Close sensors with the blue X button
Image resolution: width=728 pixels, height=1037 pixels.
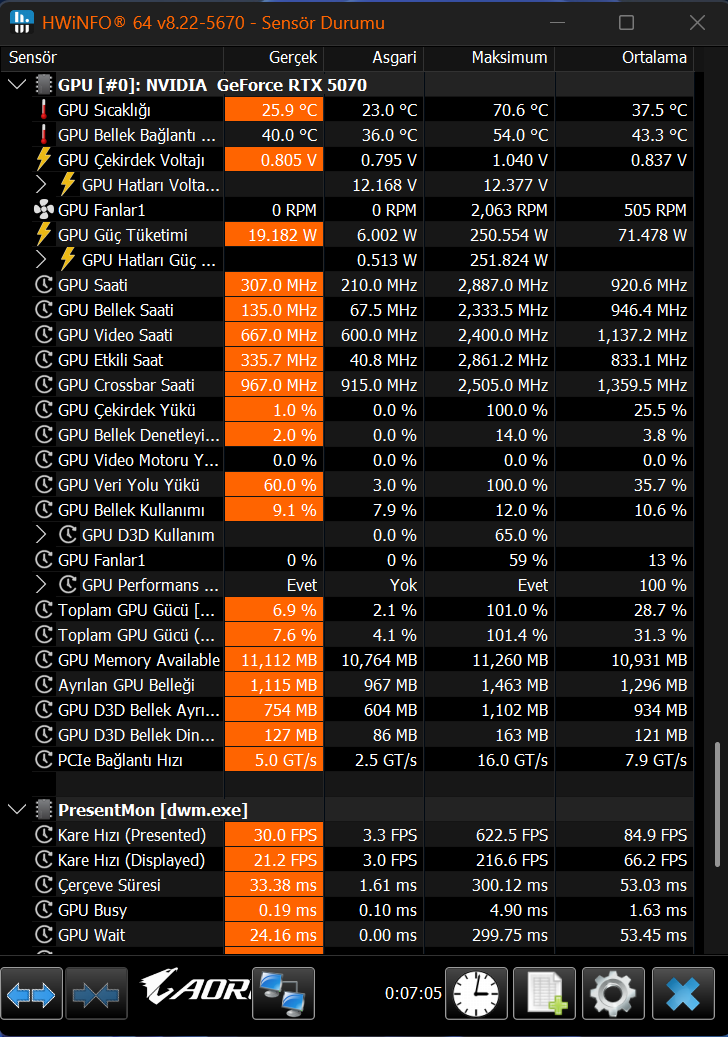click(x=683, y=994)
